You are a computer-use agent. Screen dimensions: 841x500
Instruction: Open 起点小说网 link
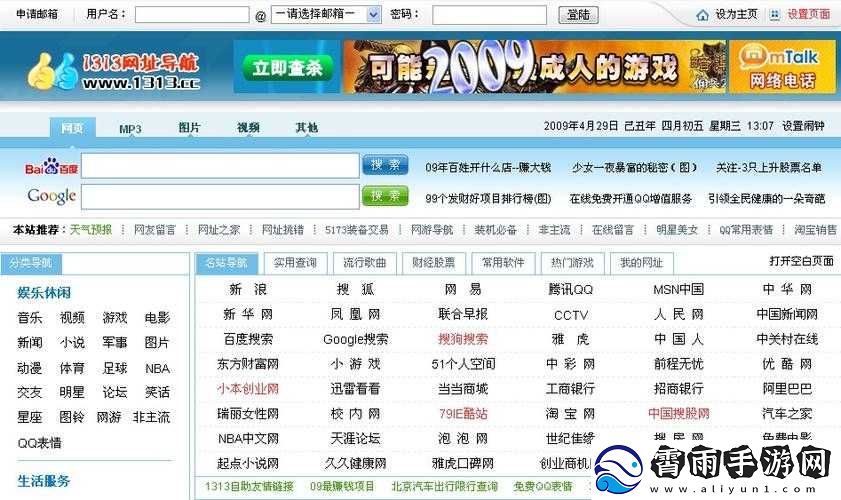pyautogui.click(x=248, y=464)
